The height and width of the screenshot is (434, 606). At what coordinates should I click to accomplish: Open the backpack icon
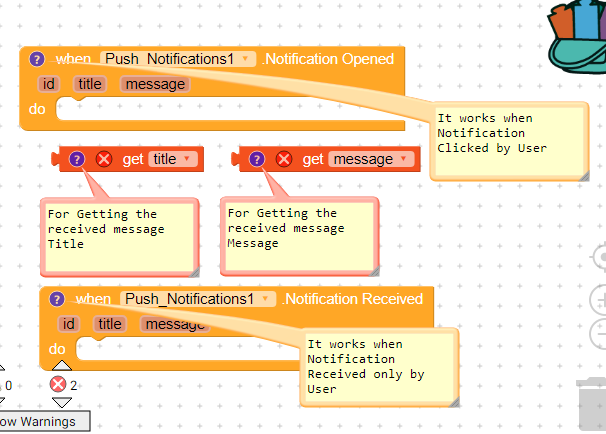click(x=577, y=37)
